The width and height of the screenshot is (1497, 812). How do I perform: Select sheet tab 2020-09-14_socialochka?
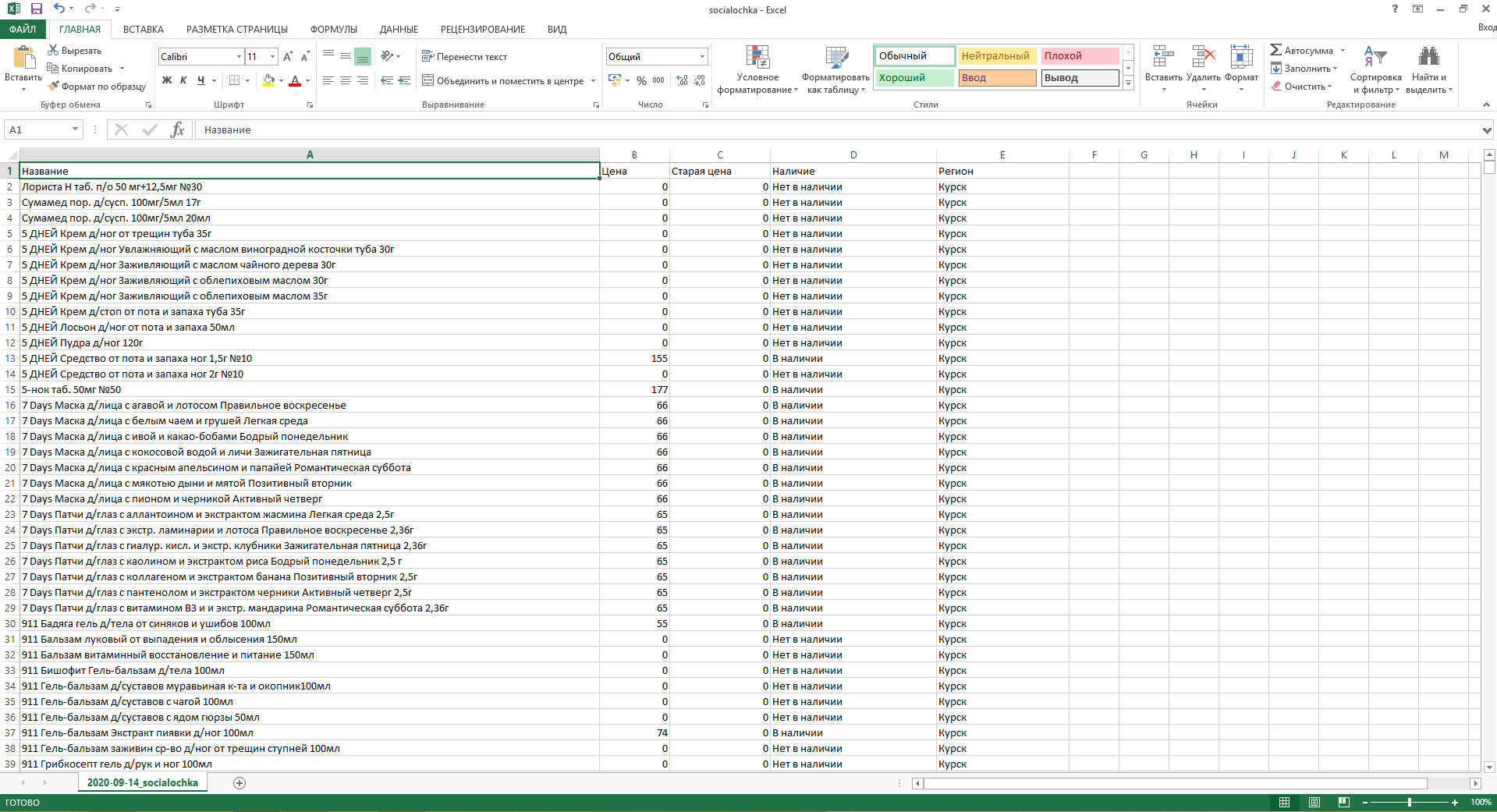[143, 782]
